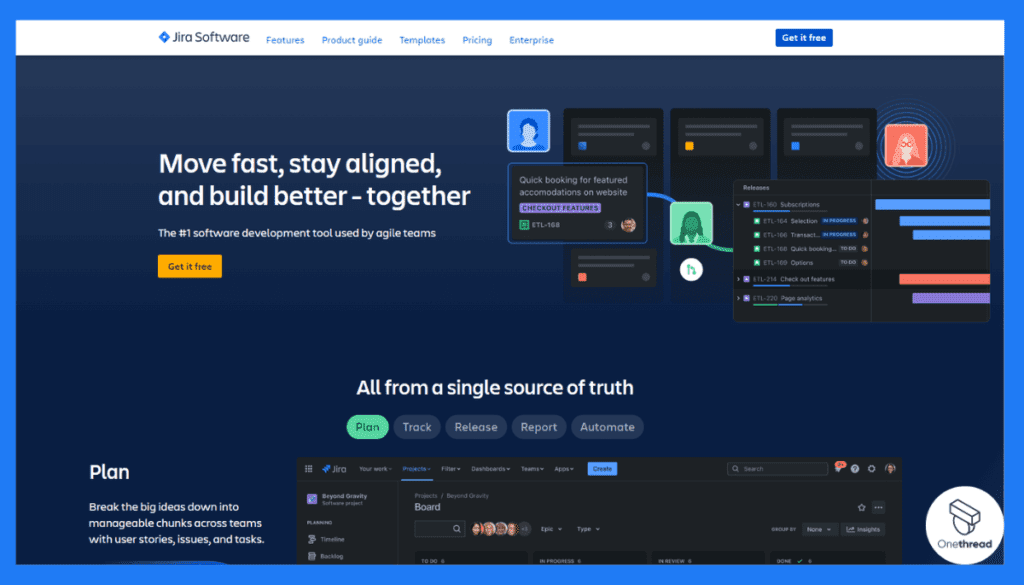Click the Beyond Gravity project icon

312,499
